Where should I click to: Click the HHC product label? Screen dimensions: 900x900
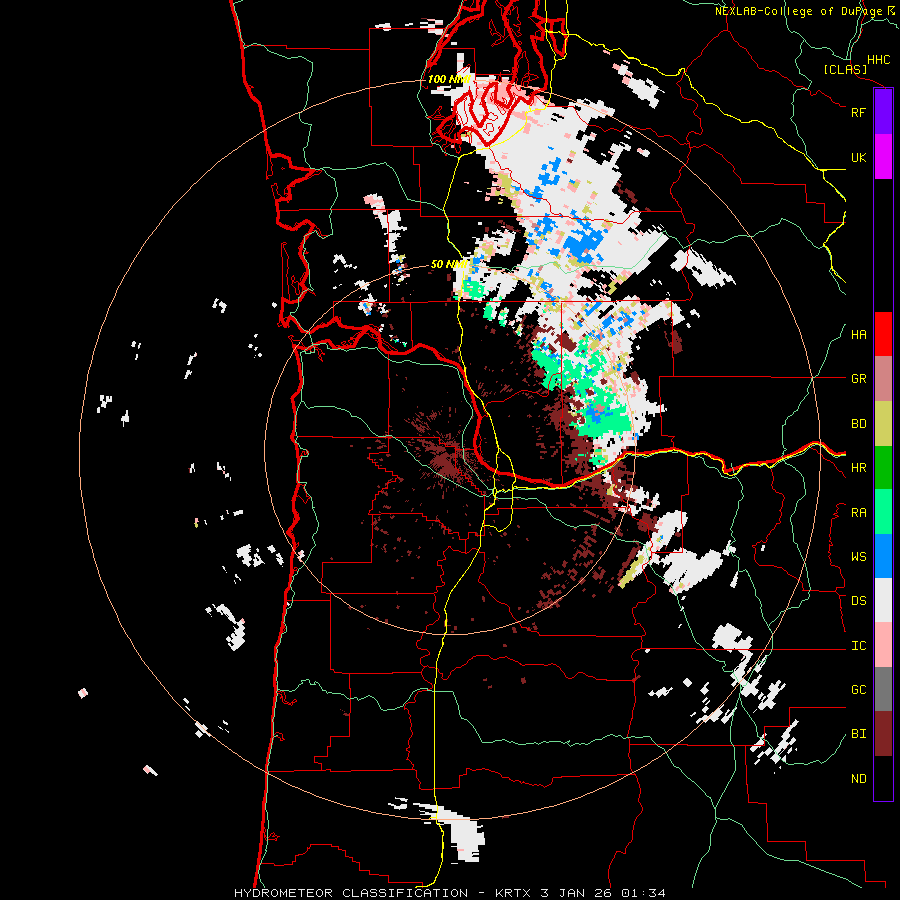[x=879, y=60]
